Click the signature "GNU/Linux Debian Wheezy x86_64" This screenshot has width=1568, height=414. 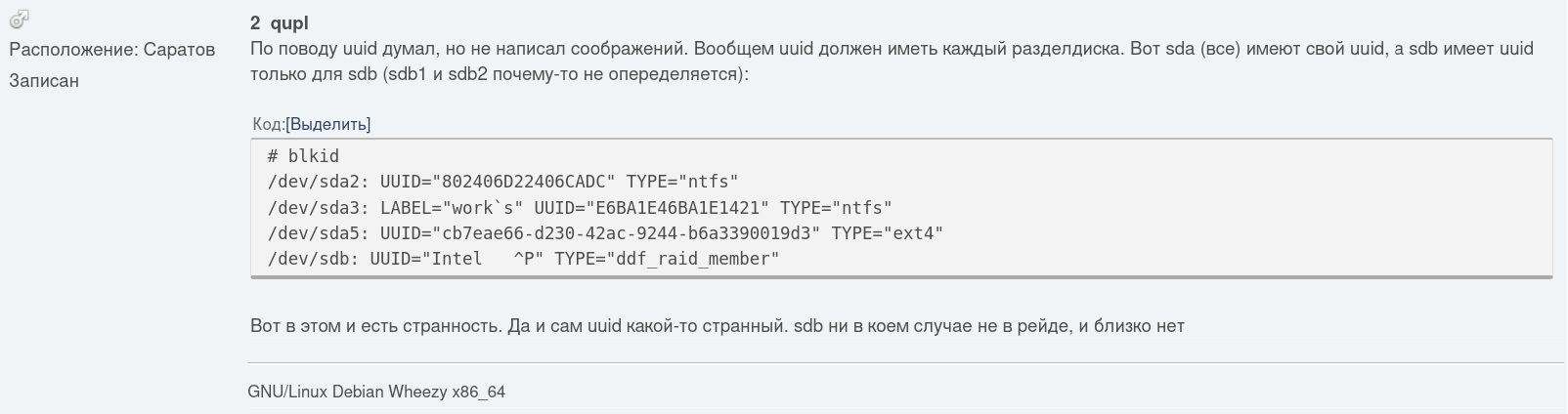pyautogui.click(x=376, y=393)
